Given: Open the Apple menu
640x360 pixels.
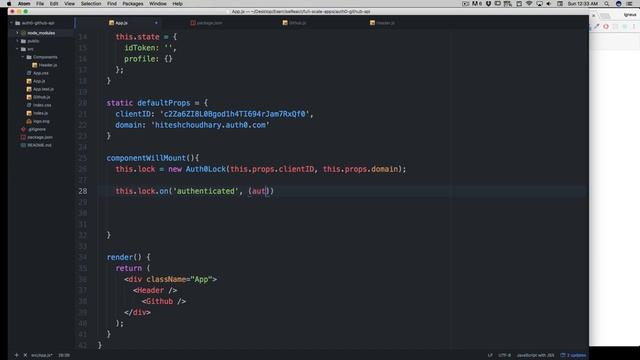Looking at the screenshot, I should click(9, 4).
